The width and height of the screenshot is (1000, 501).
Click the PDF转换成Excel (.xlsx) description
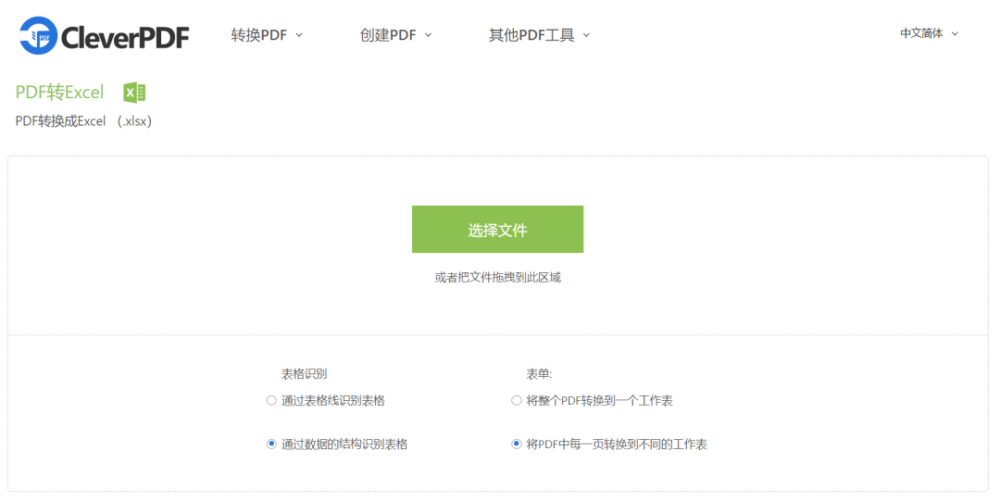click(84, 121)
